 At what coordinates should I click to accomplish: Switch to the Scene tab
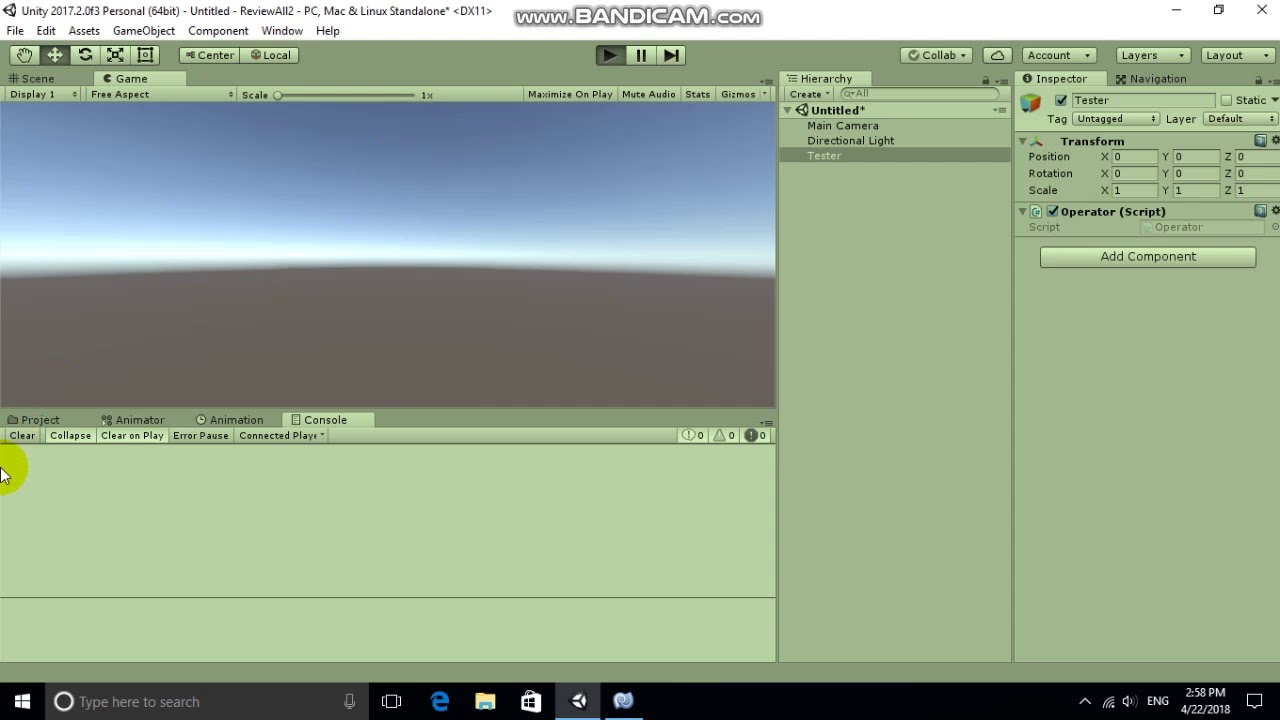(x=32, y=78)
